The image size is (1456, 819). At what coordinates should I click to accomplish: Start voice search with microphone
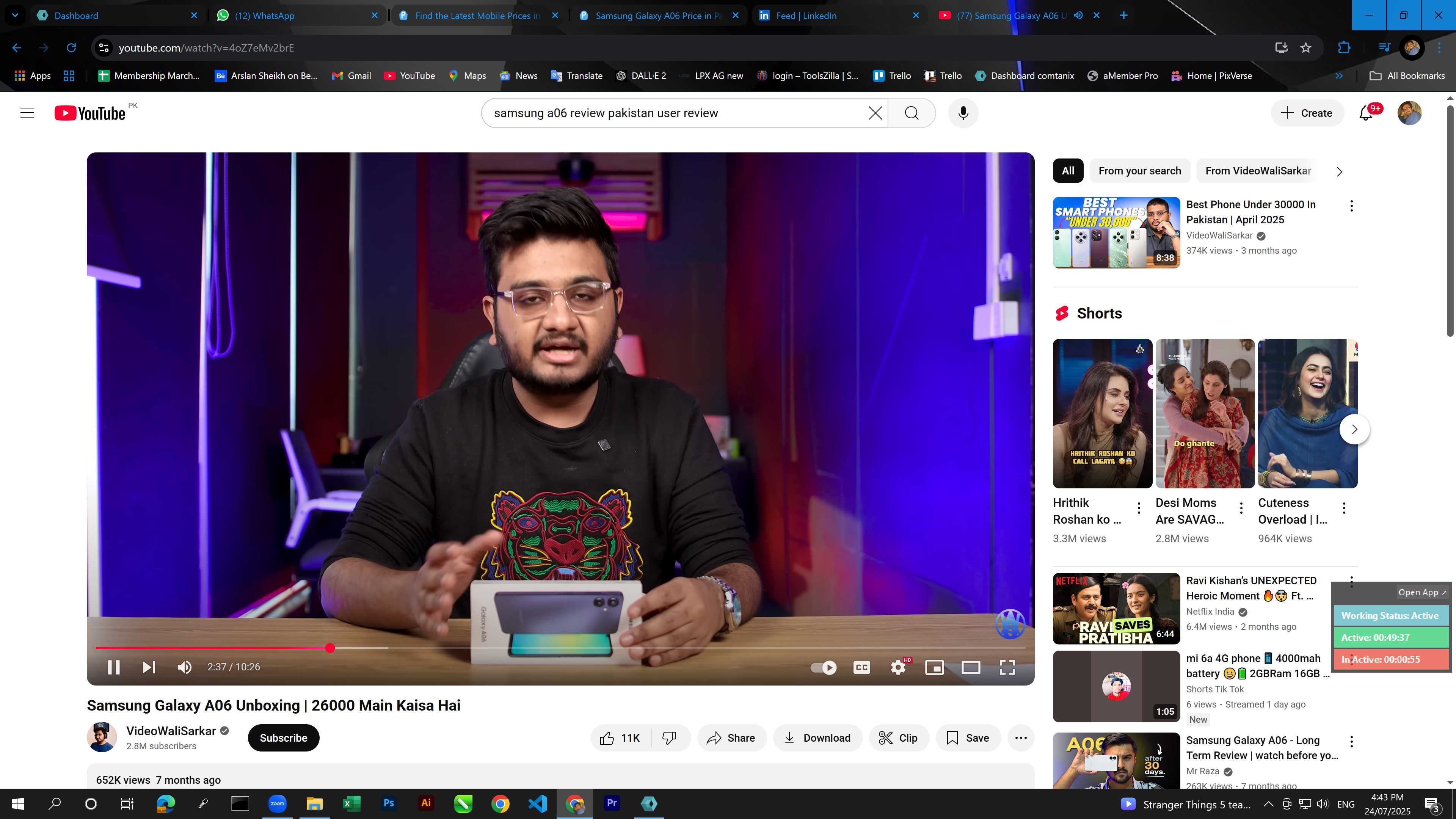pyautogui.click(x=963, y=113)
